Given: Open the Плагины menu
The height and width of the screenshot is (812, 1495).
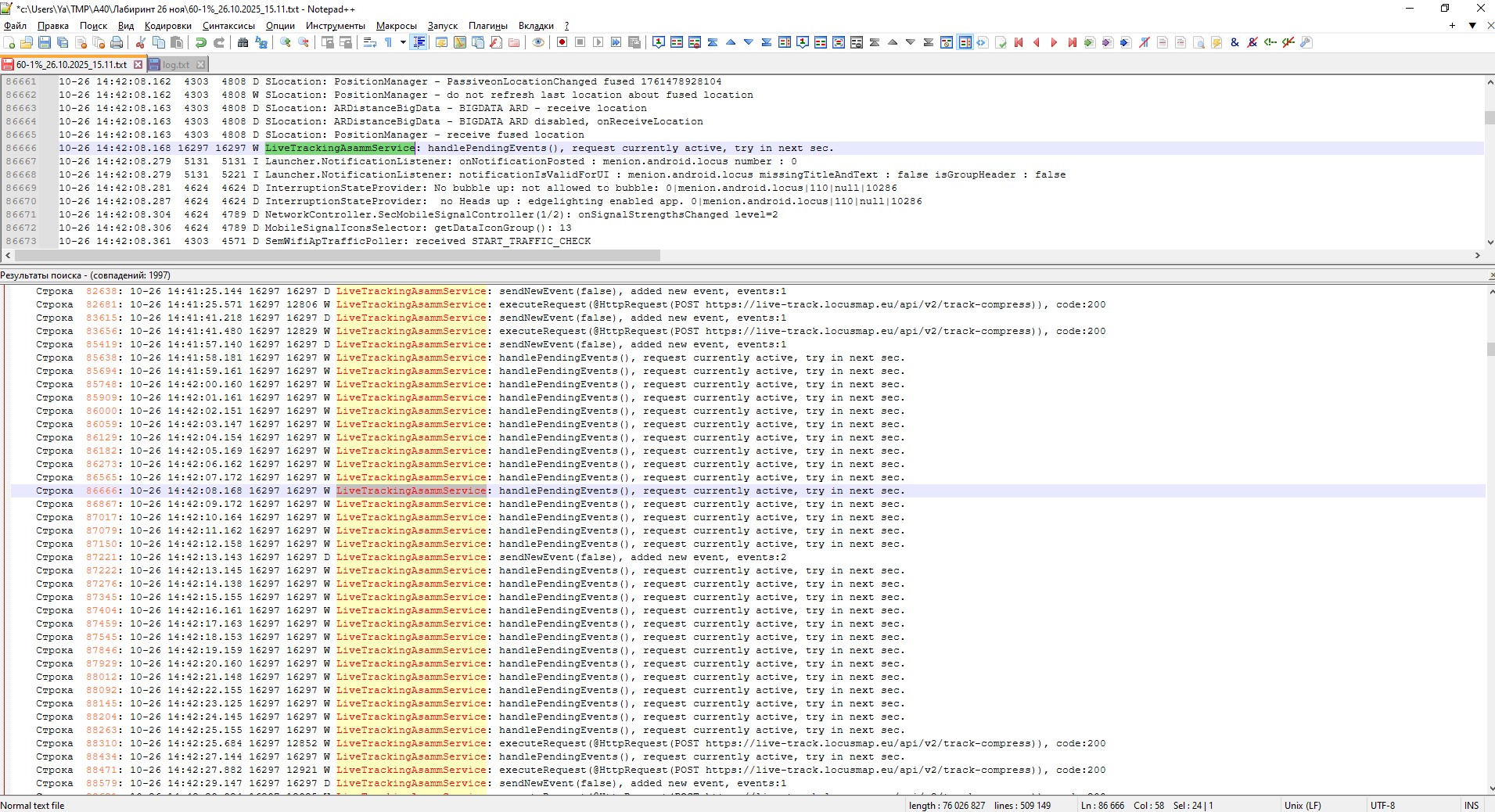Looking at the screenshot, I should (487, 26).
